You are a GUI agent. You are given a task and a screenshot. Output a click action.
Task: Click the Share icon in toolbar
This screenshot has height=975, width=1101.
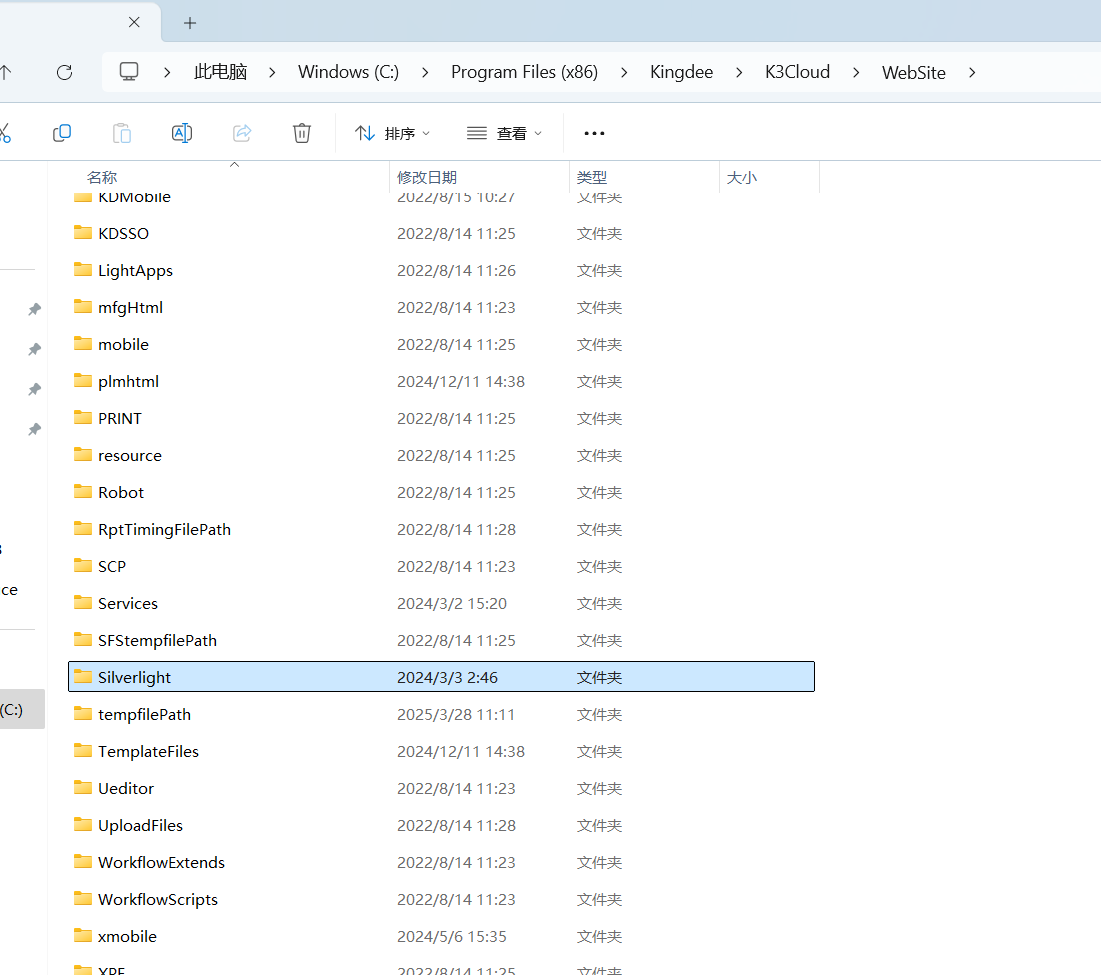[242, 133]
